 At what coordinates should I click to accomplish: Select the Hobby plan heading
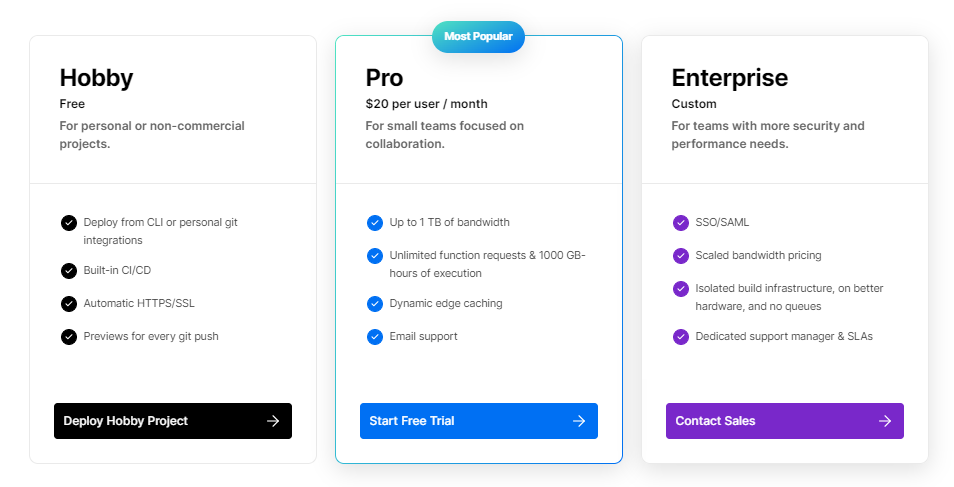tap(96, 78)
